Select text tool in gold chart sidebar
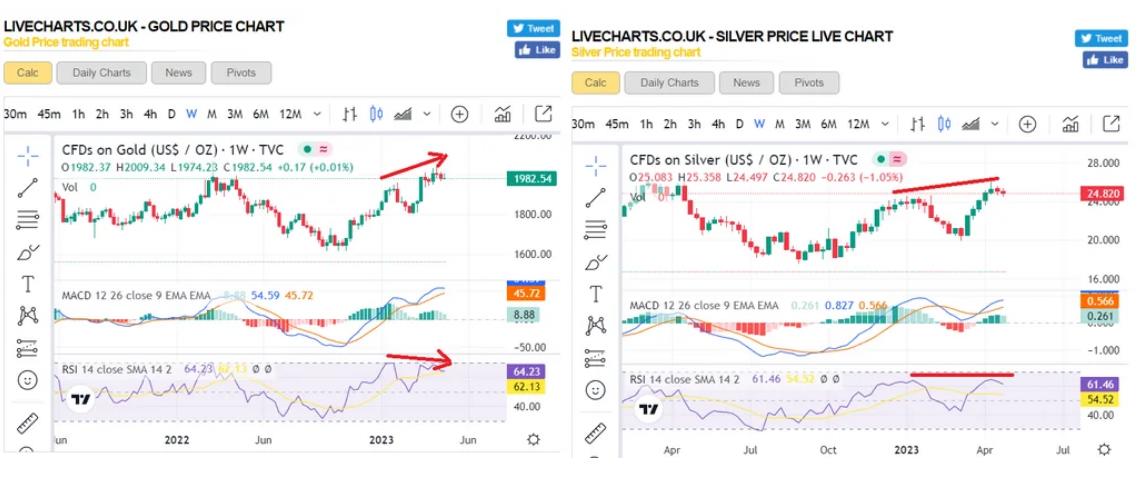 [x=28, y=284]
